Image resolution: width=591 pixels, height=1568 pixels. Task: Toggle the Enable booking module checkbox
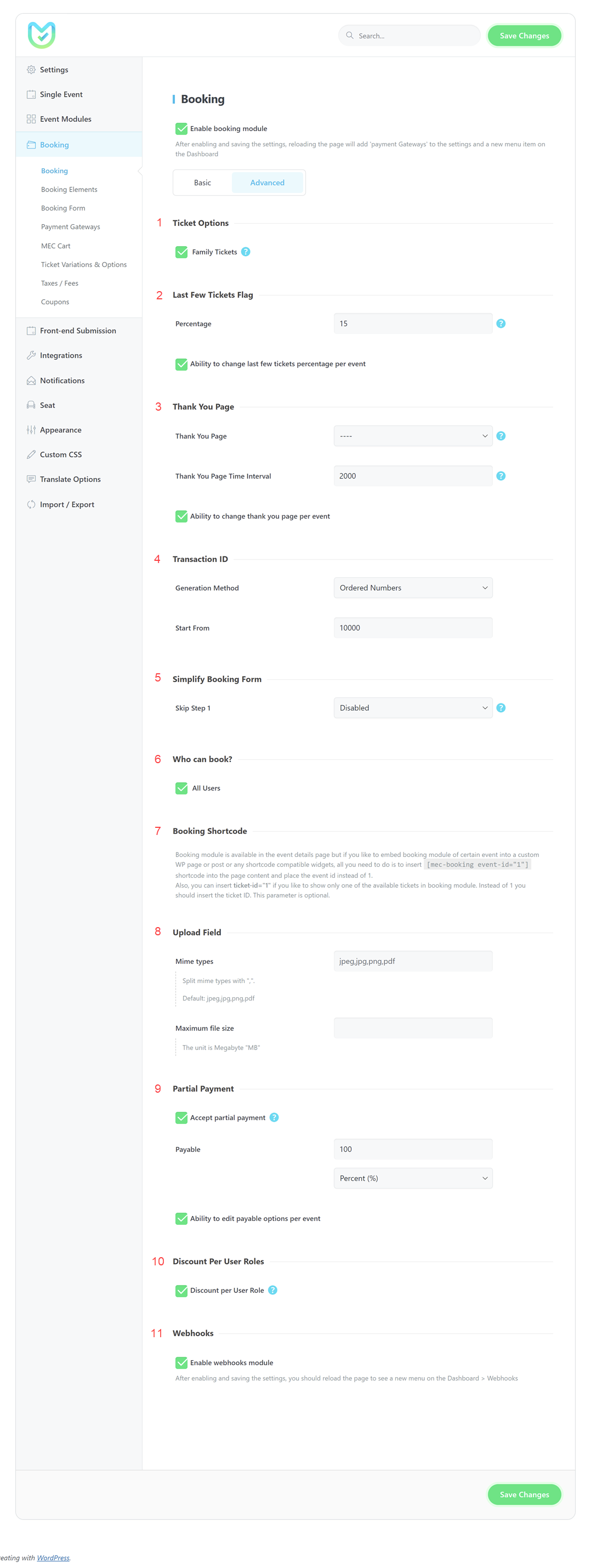(x=181, y=128)
